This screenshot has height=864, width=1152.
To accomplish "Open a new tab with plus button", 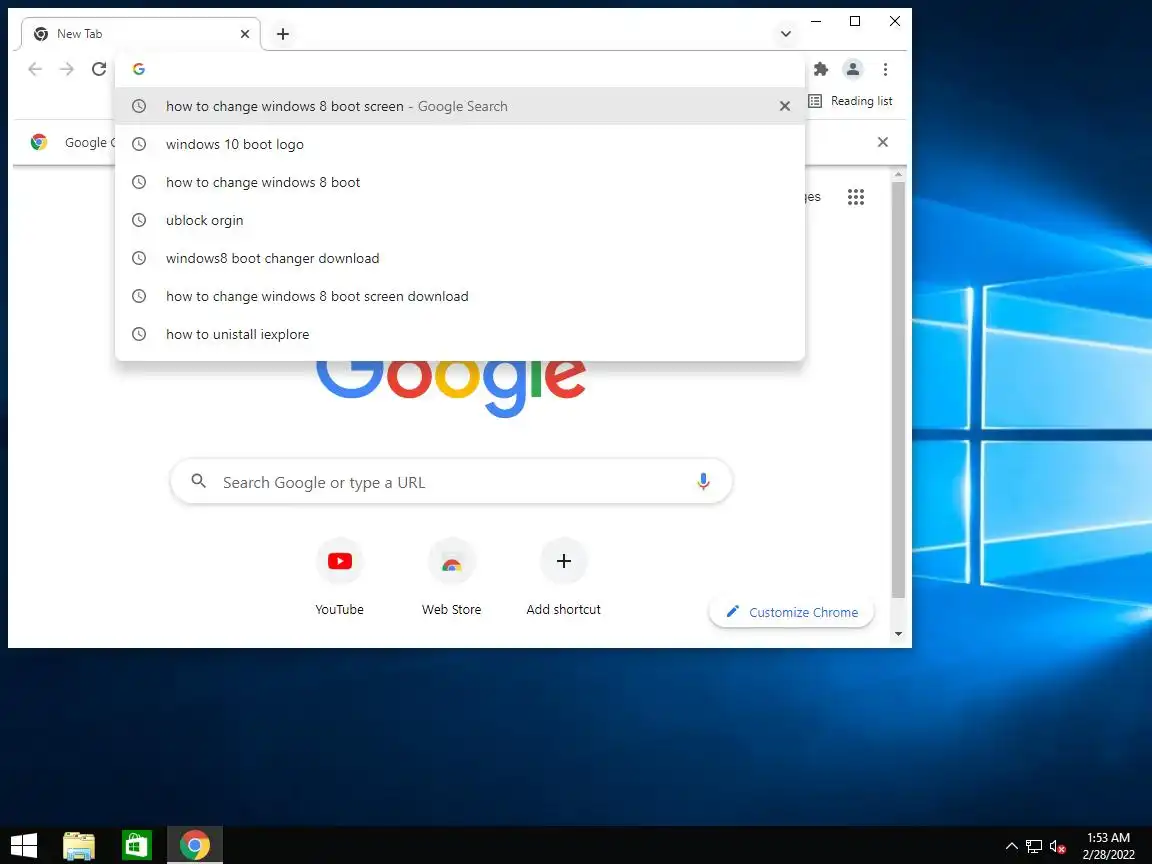I will 283,34.
